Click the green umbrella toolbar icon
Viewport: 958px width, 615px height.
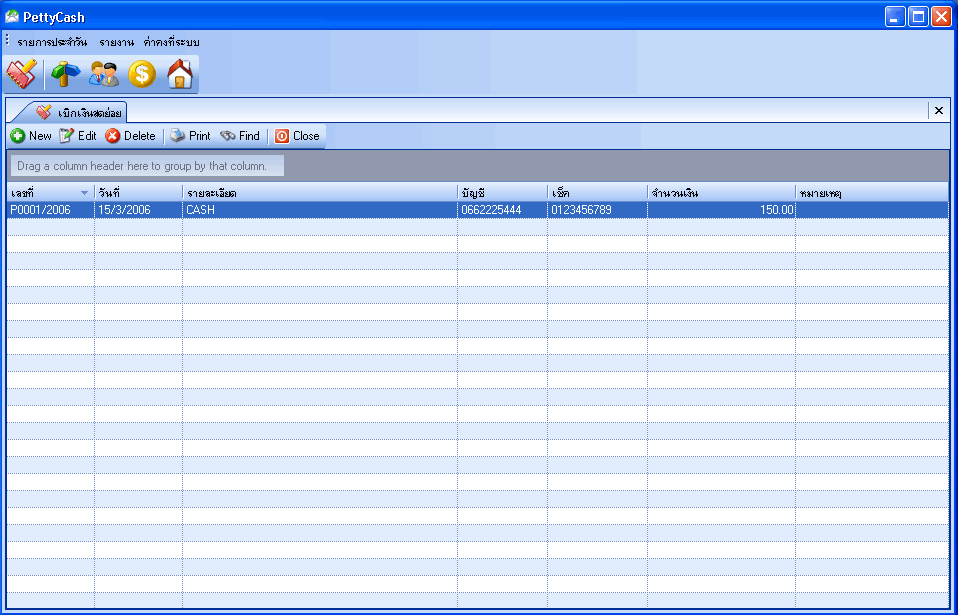click(65, 75)
